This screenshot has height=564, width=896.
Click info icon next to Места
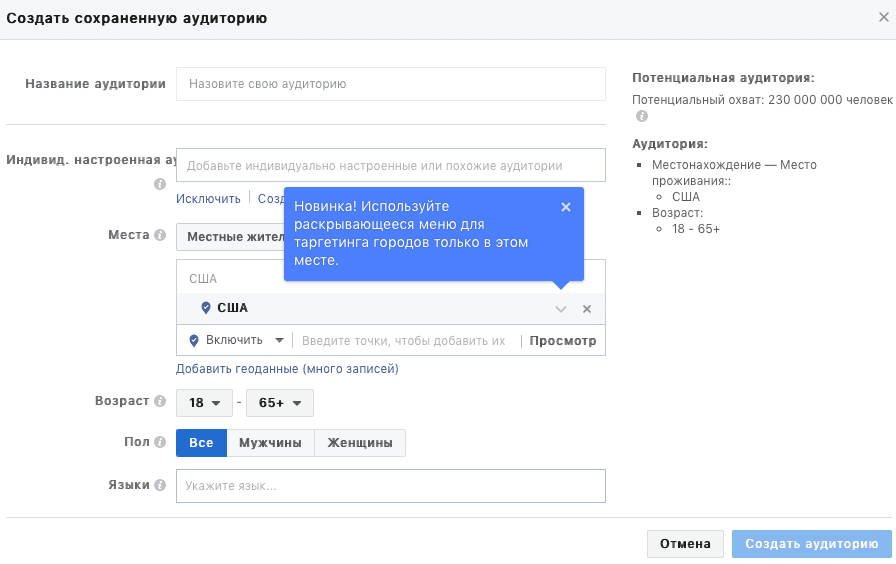pyautogui.click(x=160, y=235)
